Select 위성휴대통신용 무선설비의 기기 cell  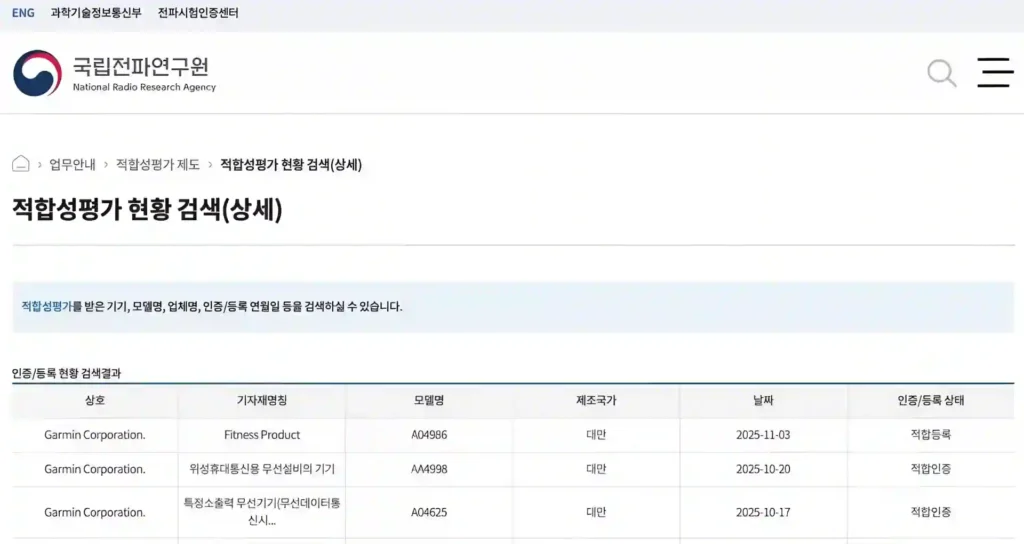[262, 469]
